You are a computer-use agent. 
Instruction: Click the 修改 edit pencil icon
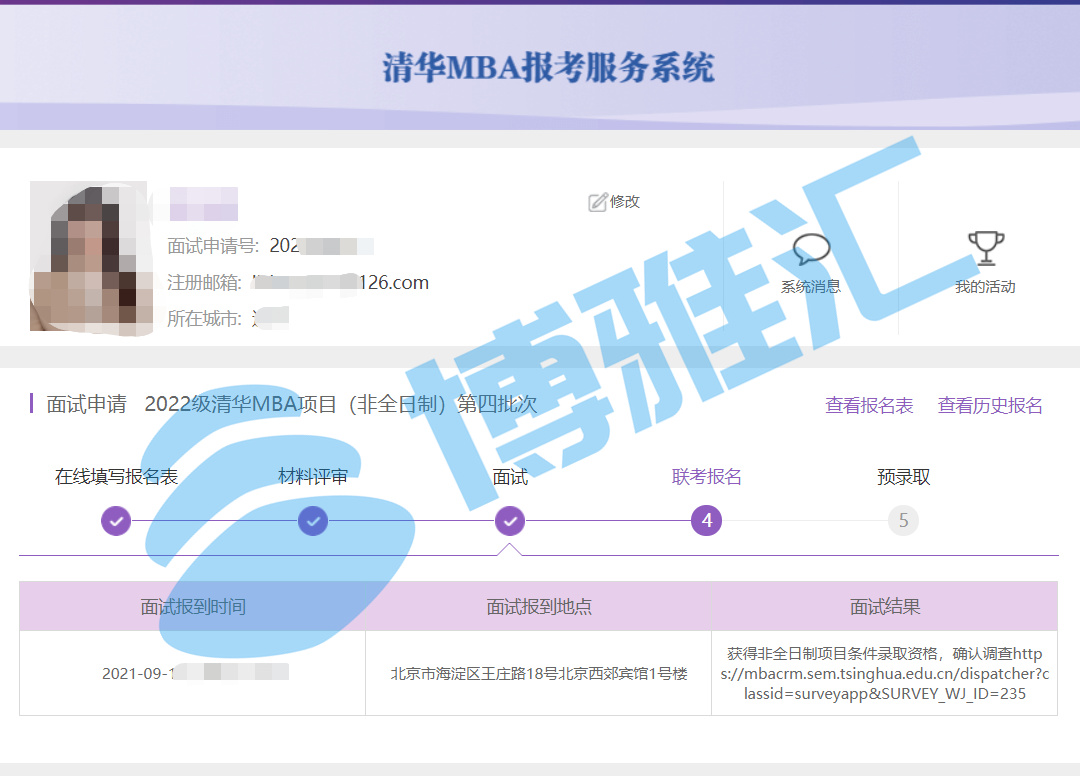[x=597, y=202]
